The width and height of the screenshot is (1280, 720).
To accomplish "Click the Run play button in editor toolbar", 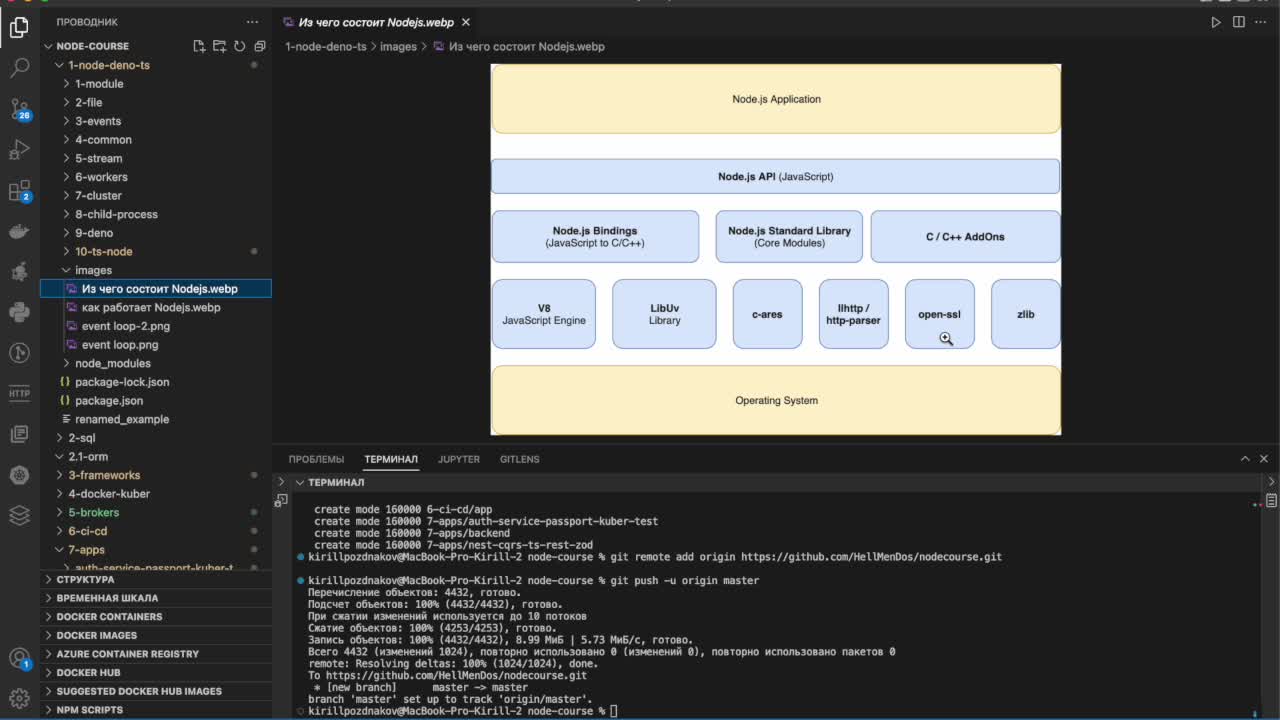I will click(x=1216, y=22).
